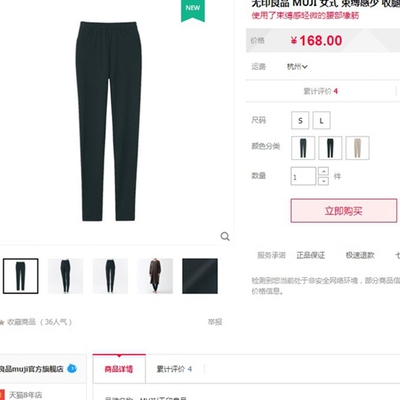Increase quantity with the up arrow
400x400 pixels.
[323, 171]
